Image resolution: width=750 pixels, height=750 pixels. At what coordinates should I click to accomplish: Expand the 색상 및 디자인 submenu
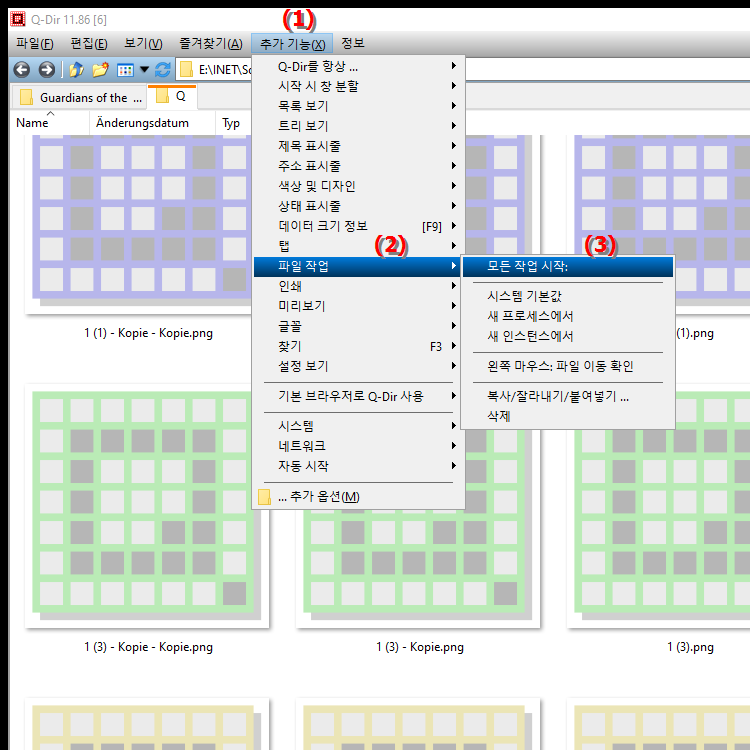tap(358, 186)
